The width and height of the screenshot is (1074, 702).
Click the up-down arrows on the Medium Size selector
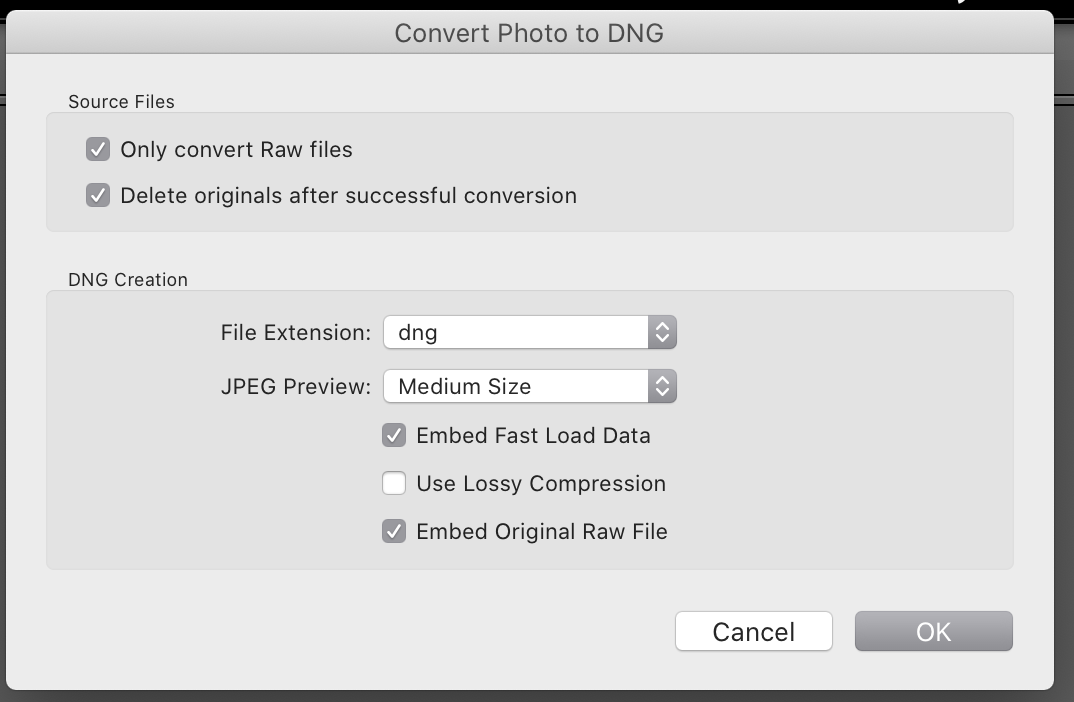pyautogui.click(x=662, y=387)
